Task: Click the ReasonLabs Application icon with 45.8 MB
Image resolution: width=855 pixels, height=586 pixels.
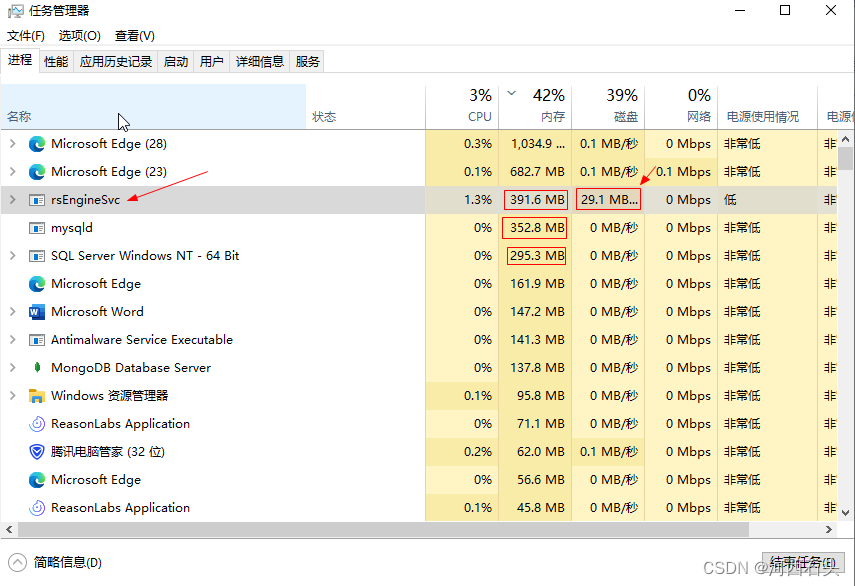Action: [37, 508]
